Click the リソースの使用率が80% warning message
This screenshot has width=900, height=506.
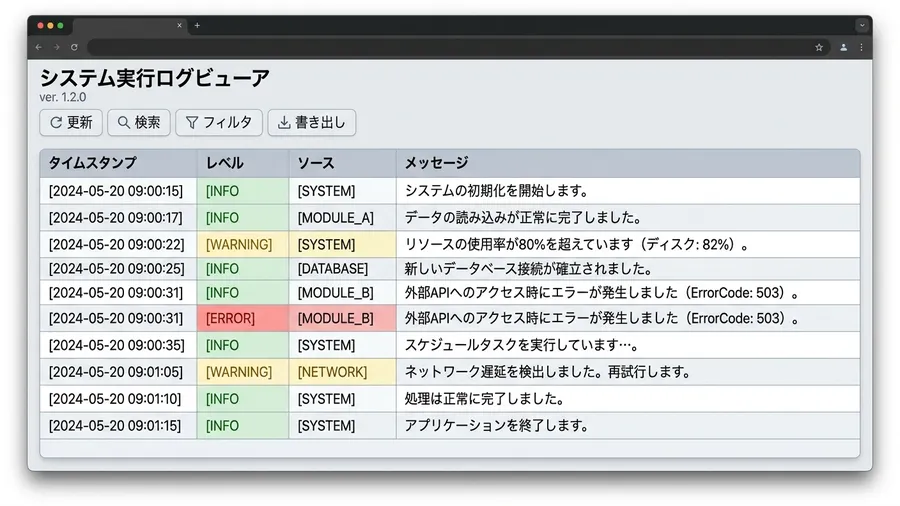pos(577,244)
